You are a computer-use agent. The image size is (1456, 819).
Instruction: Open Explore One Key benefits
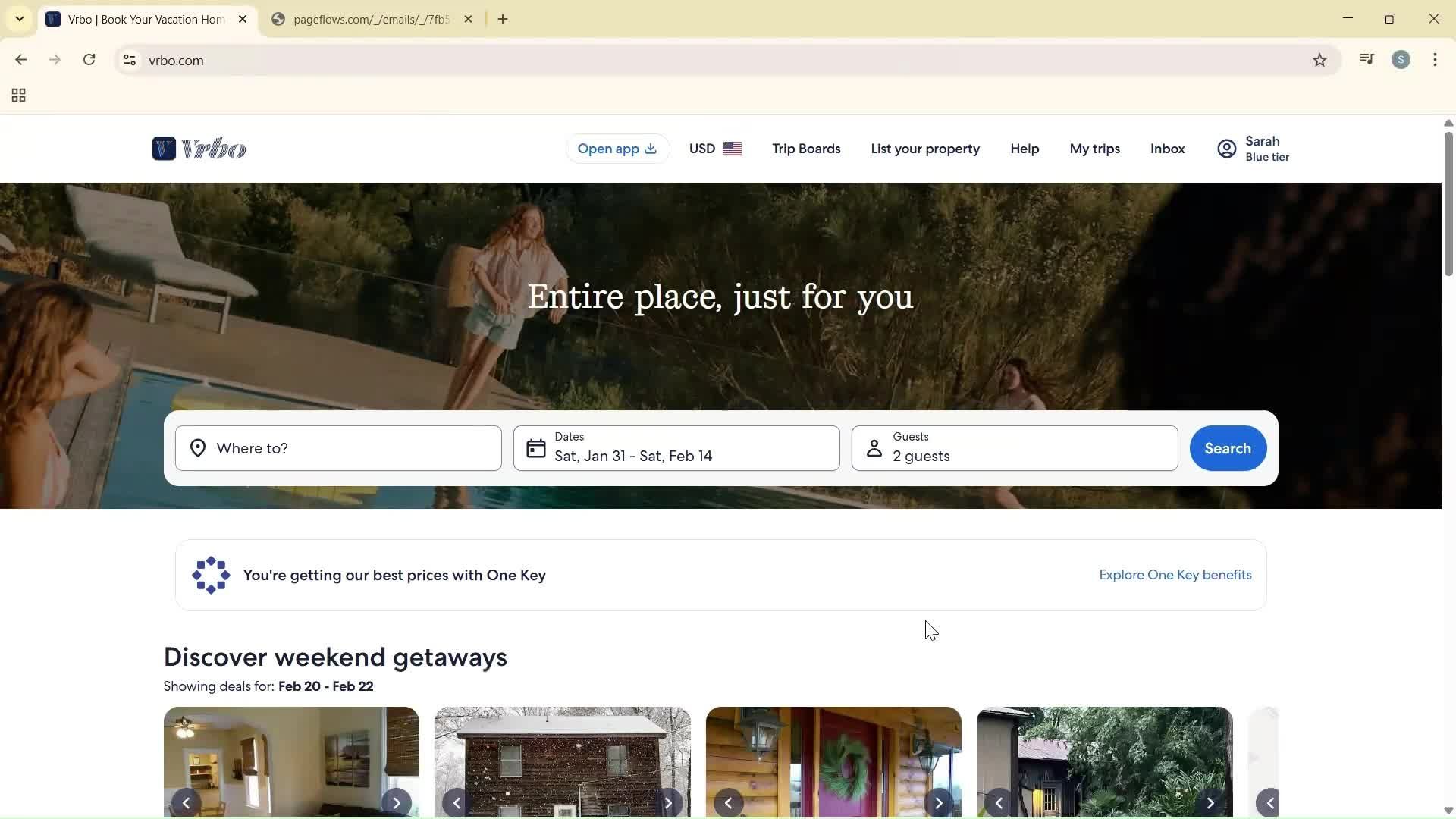tap(1175, 575)
